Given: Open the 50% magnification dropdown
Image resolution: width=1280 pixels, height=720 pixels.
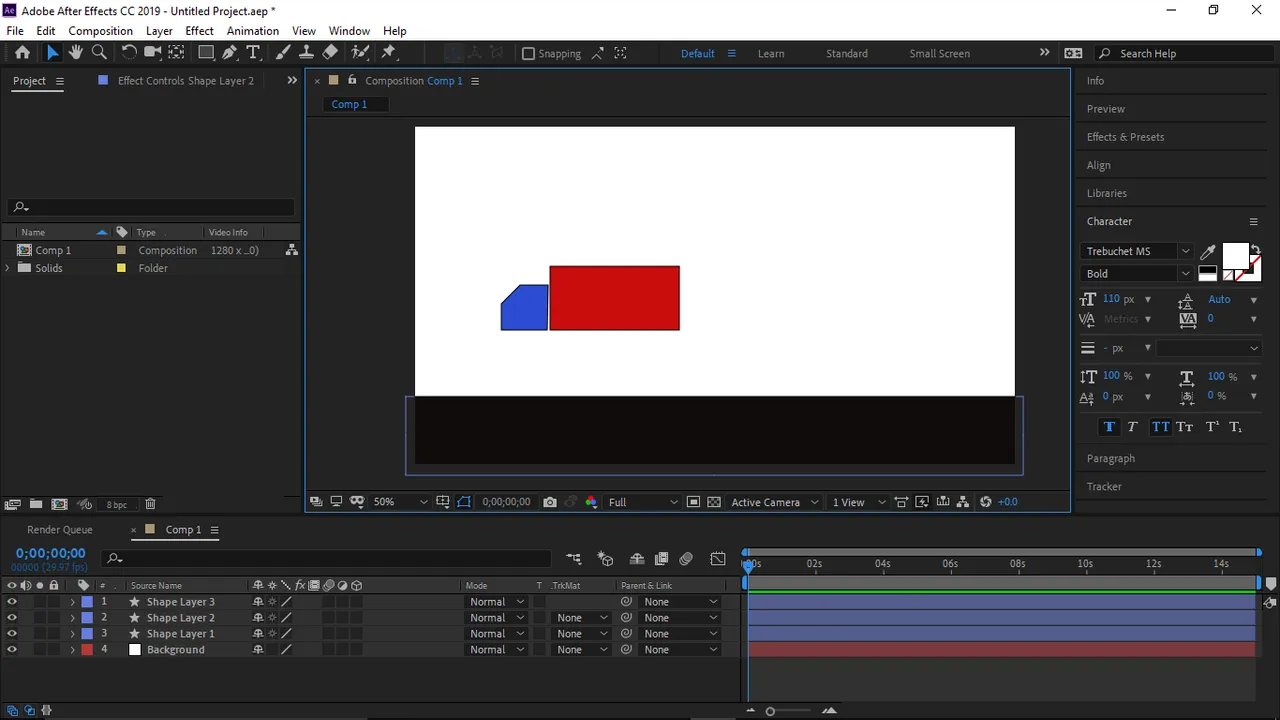Looking at the screenshot, I should pyautogui.click(x=400, y=502).
